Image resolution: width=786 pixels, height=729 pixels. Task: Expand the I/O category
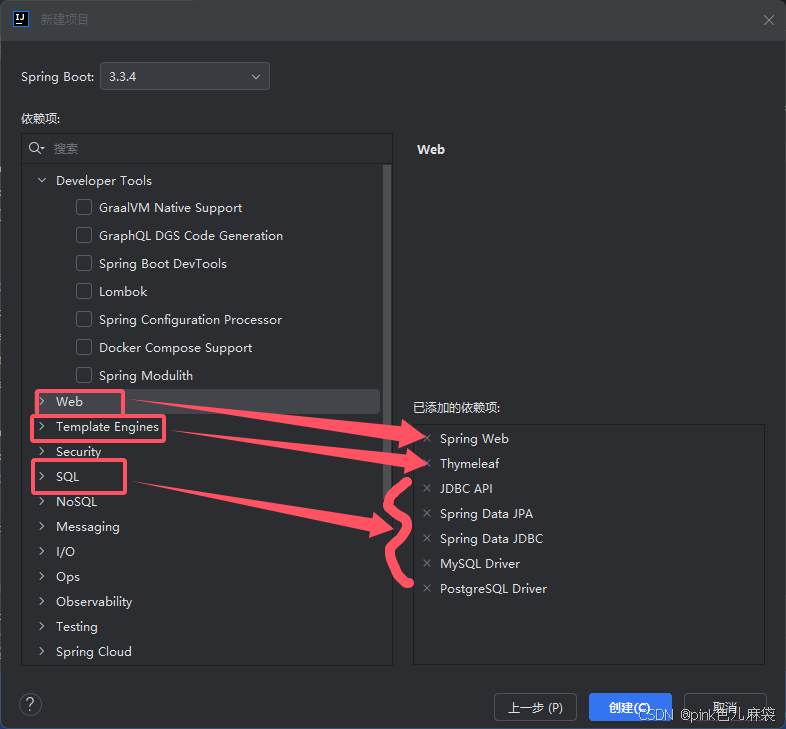click(x=42, y=552)
